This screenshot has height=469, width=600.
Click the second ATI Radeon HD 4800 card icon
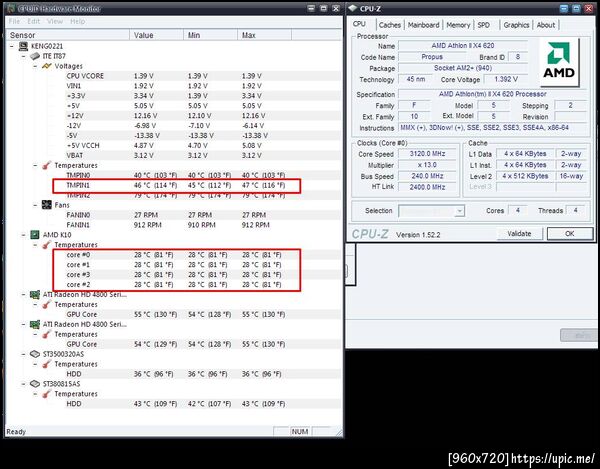pyautogui.click(x=35, y=324)
